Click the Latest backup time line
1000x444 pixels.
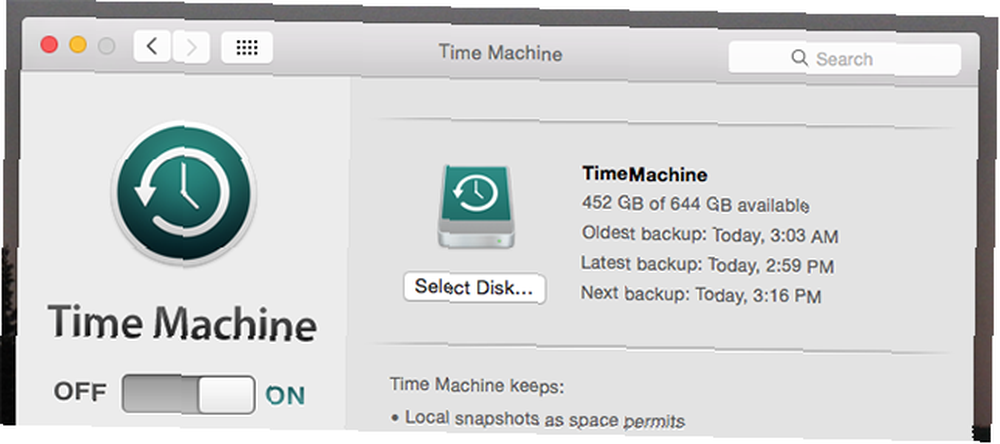[707, 264]
